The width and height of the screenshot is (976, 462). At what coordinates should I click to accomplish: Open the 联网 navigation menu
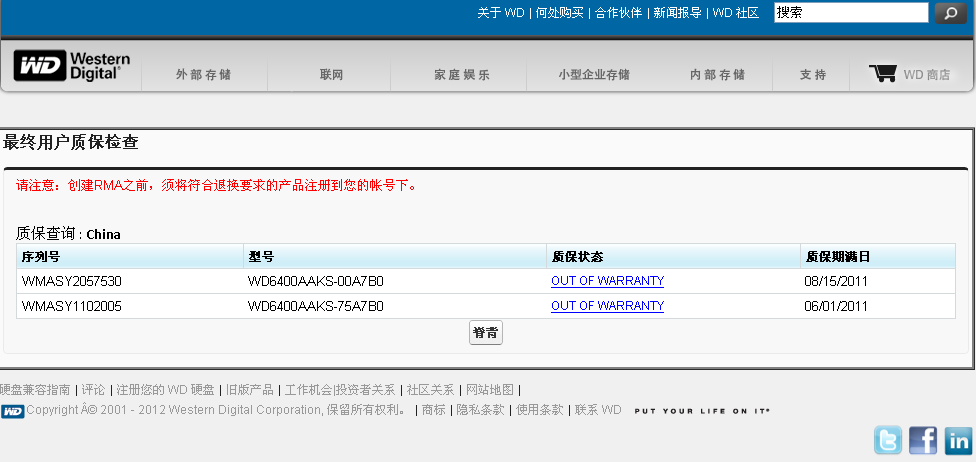click(x=332, y=75)
